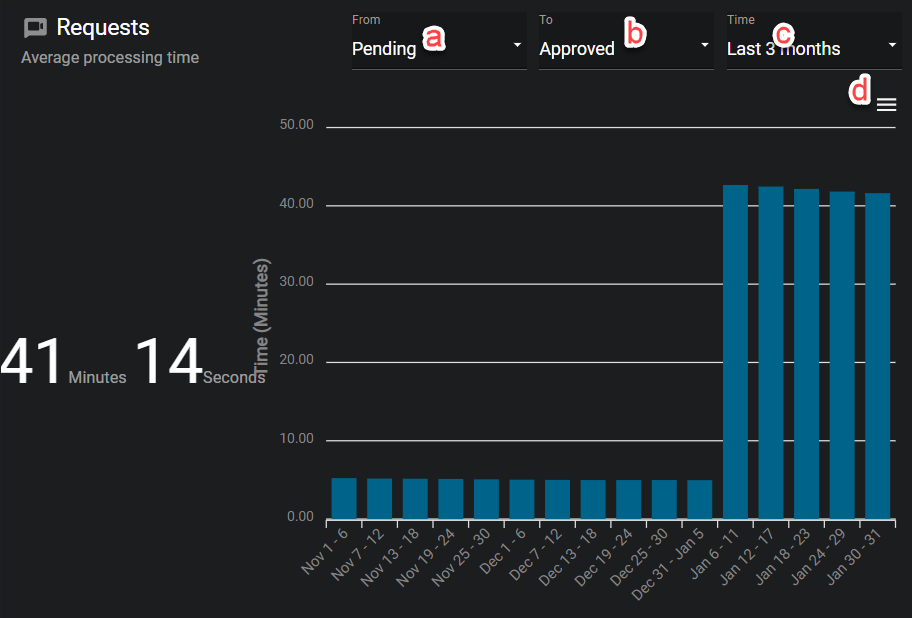912x618 pixels.
Task: Click the Requests video-chat icon
Action: pos(35,28)
